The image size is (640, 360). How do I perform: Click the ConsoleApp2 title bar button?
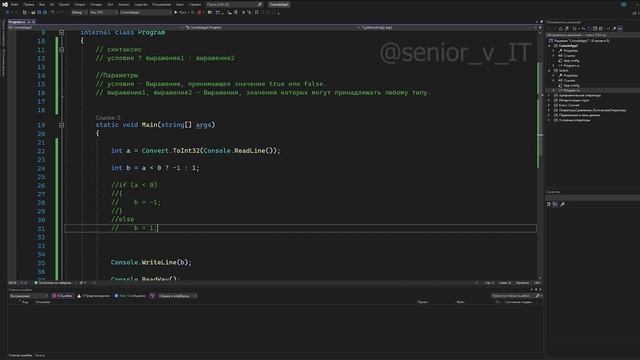(x=279, y=4)
